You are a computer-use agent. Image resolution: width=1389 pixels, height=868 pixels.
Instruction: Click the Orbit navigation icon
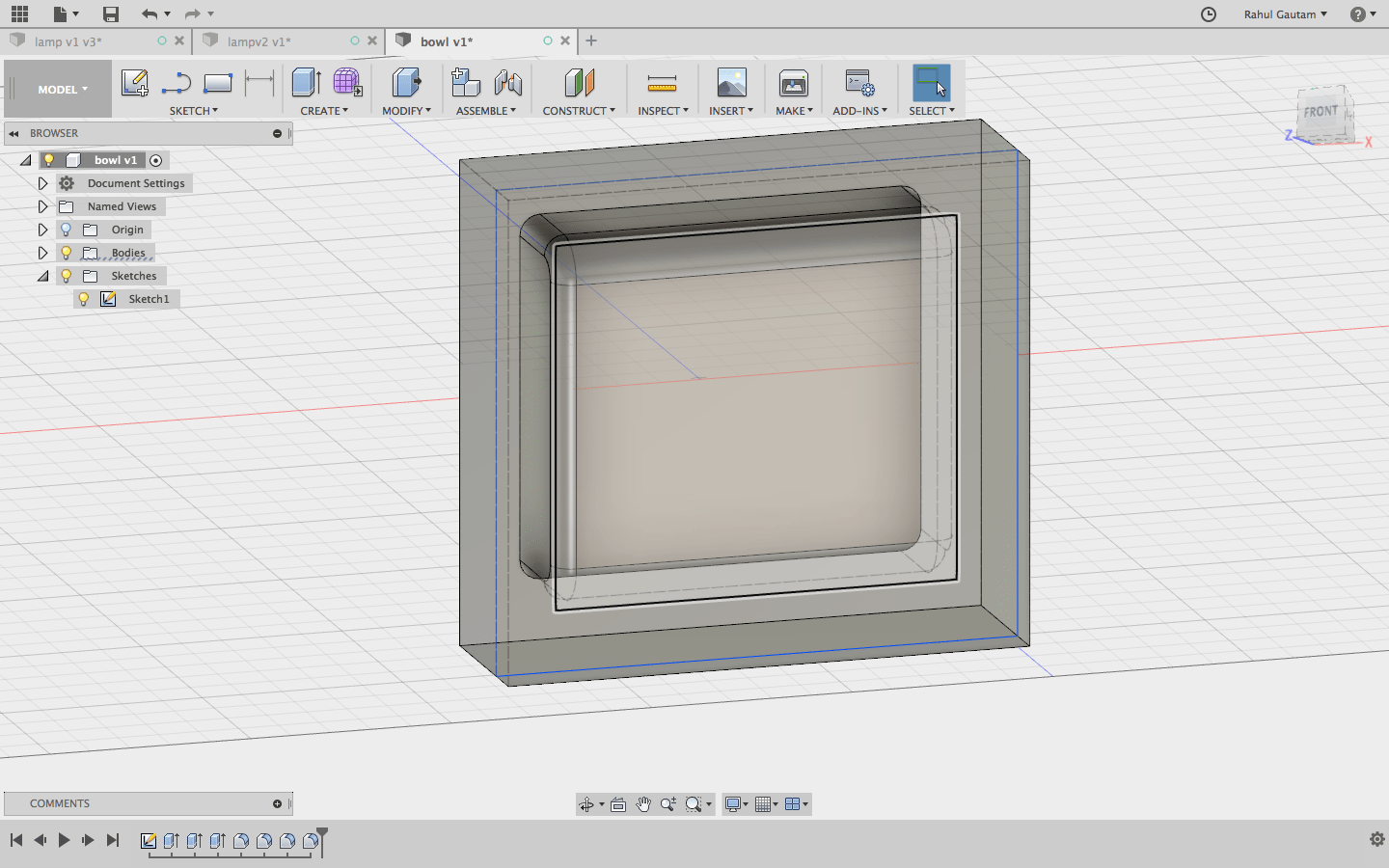[x=586, y=804]
